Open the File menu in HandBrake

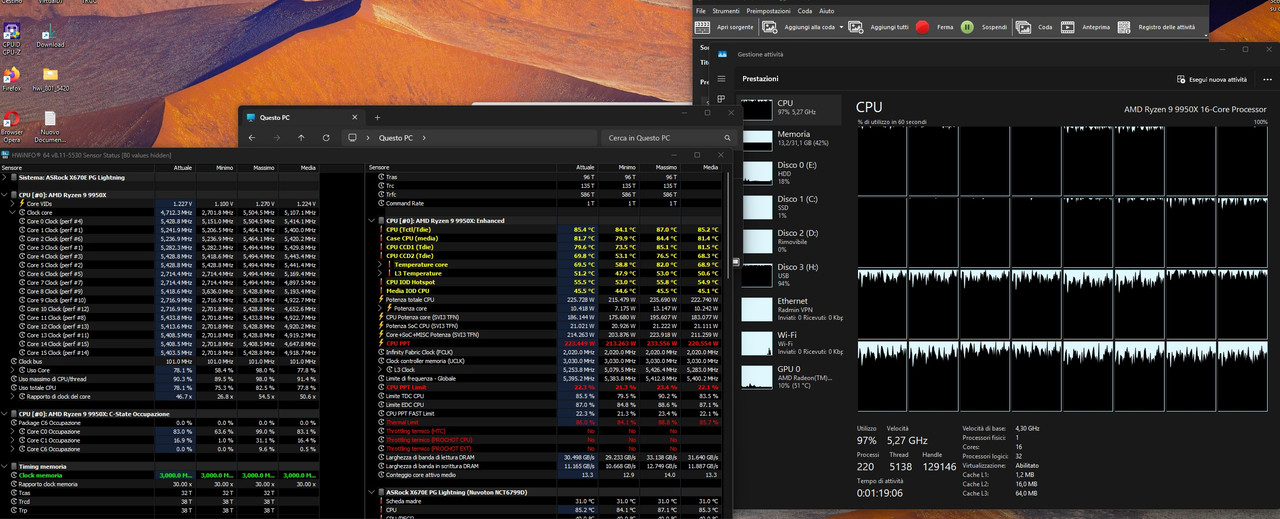[x=701, y=10]
